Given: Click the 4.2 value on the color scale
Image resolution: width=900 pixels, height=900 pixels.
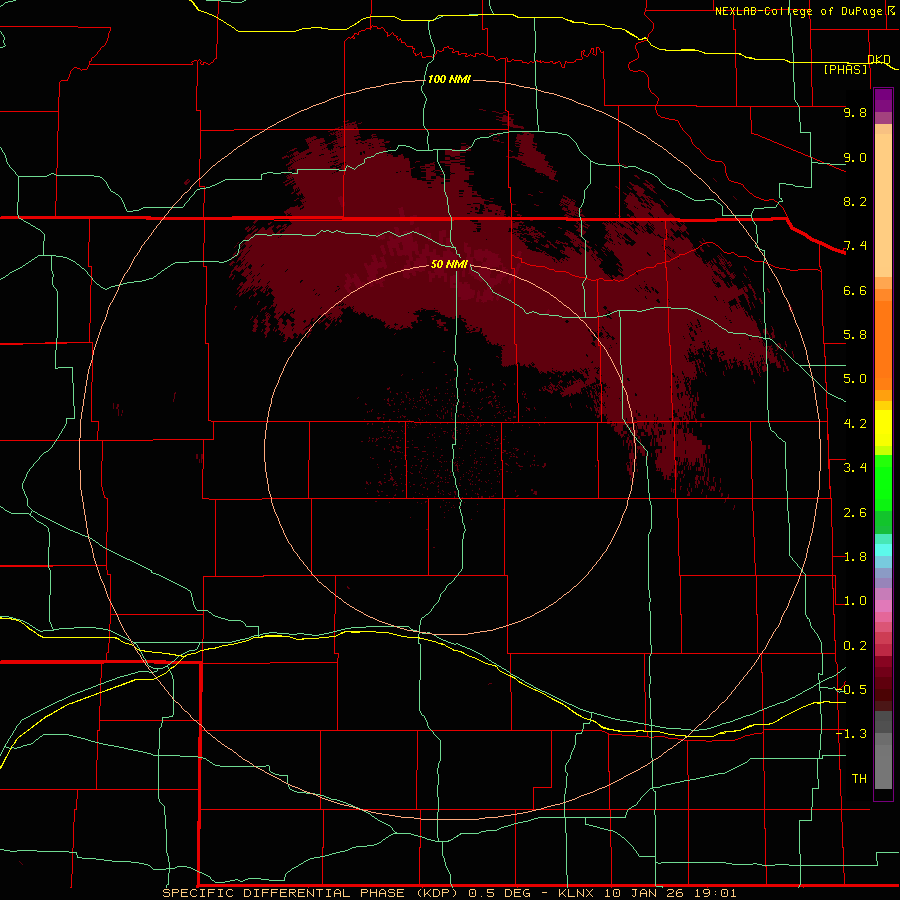Looking at the screenshot, I should pos(855,424).
